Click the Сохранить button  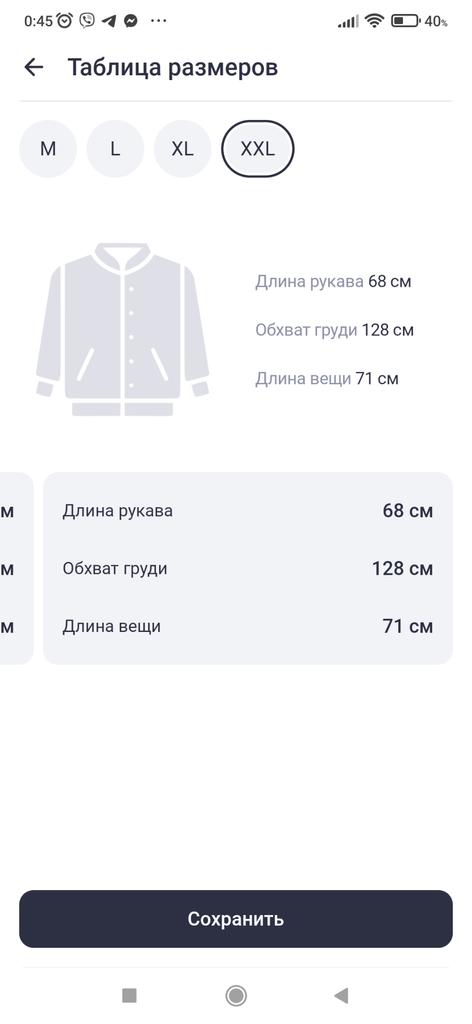click(236, 919)
